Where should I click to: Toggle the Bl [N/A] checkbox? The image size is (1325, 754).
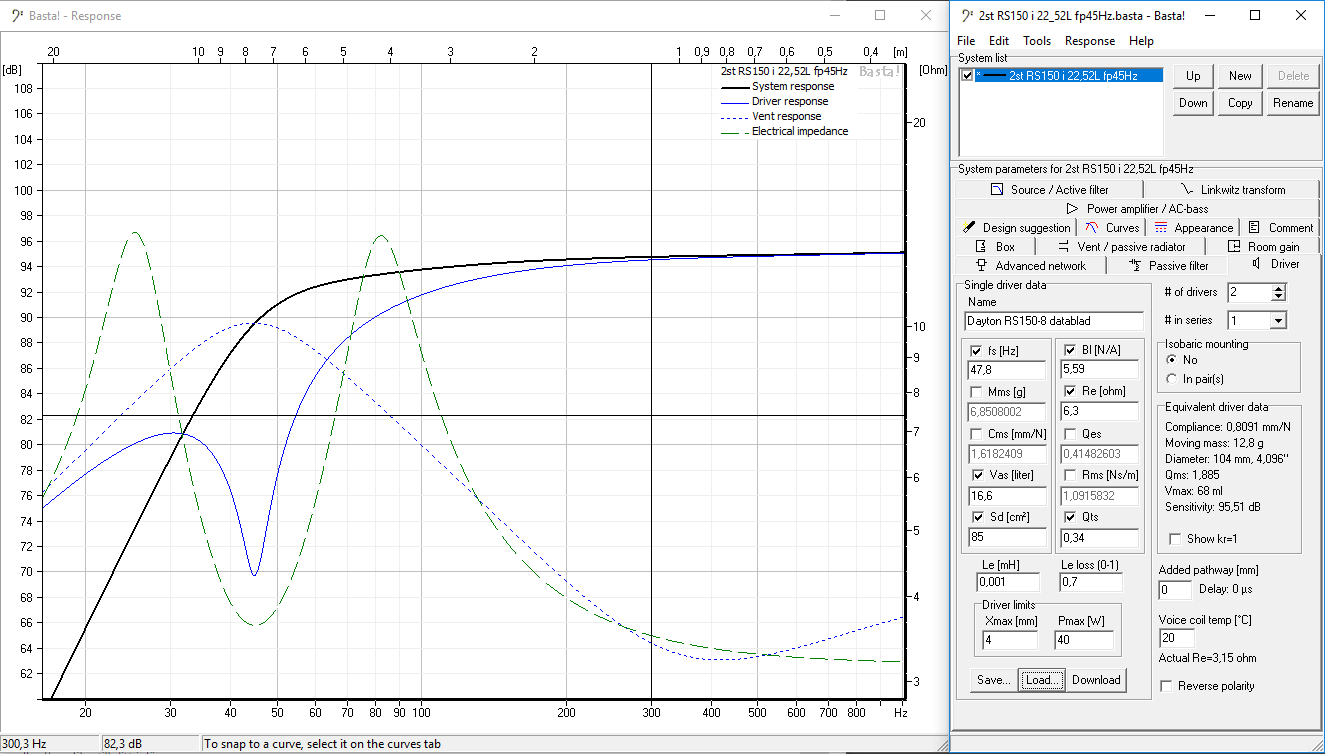coord(1070,351)
